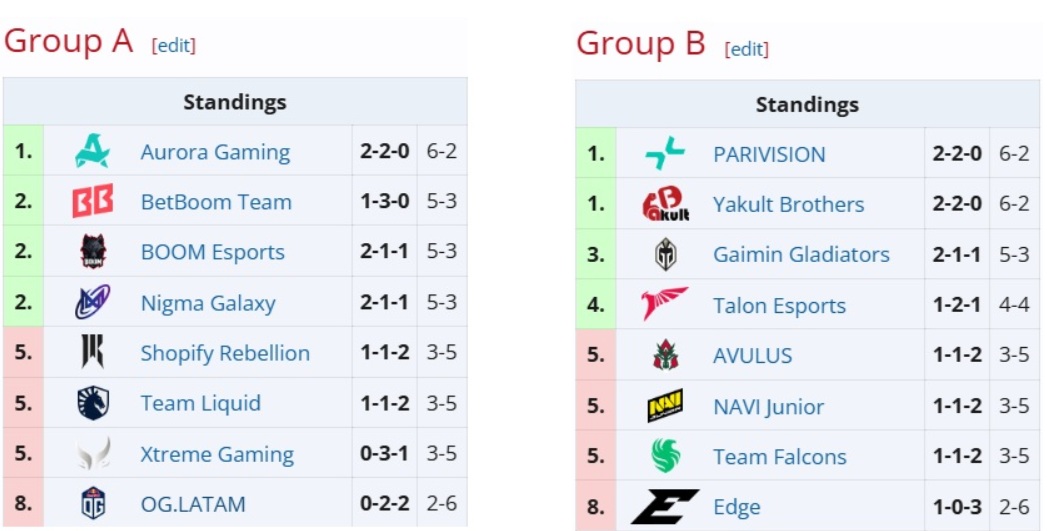The height and width of the screenshot is (531, 1047).
Task: Open the Talon Esports red logo
Action: tap(664, 305)
